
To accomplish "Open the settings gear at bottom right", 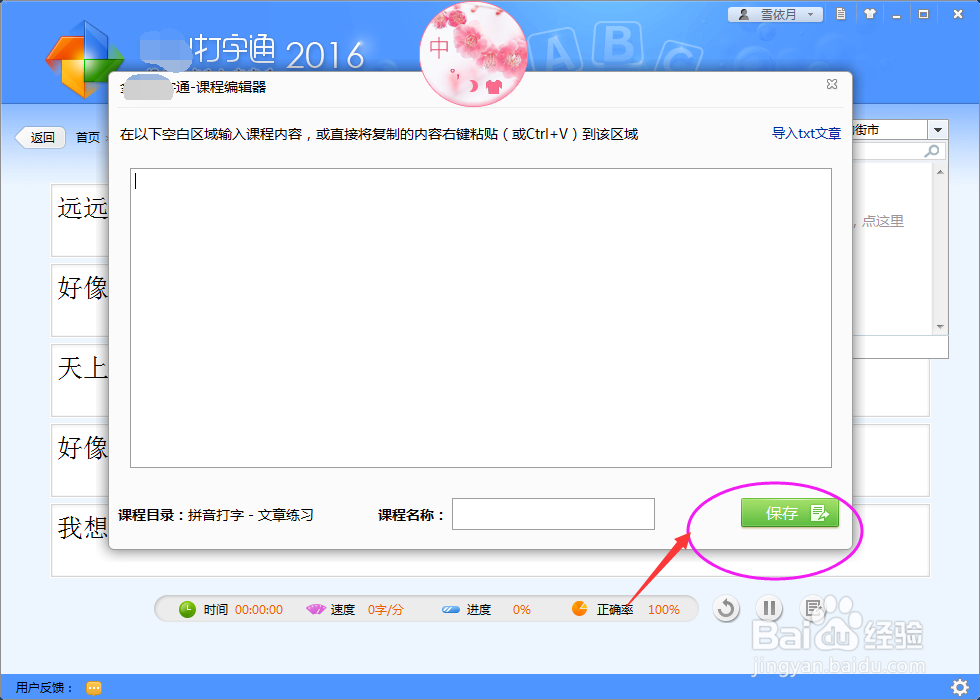I will click(x=961, y=687).
